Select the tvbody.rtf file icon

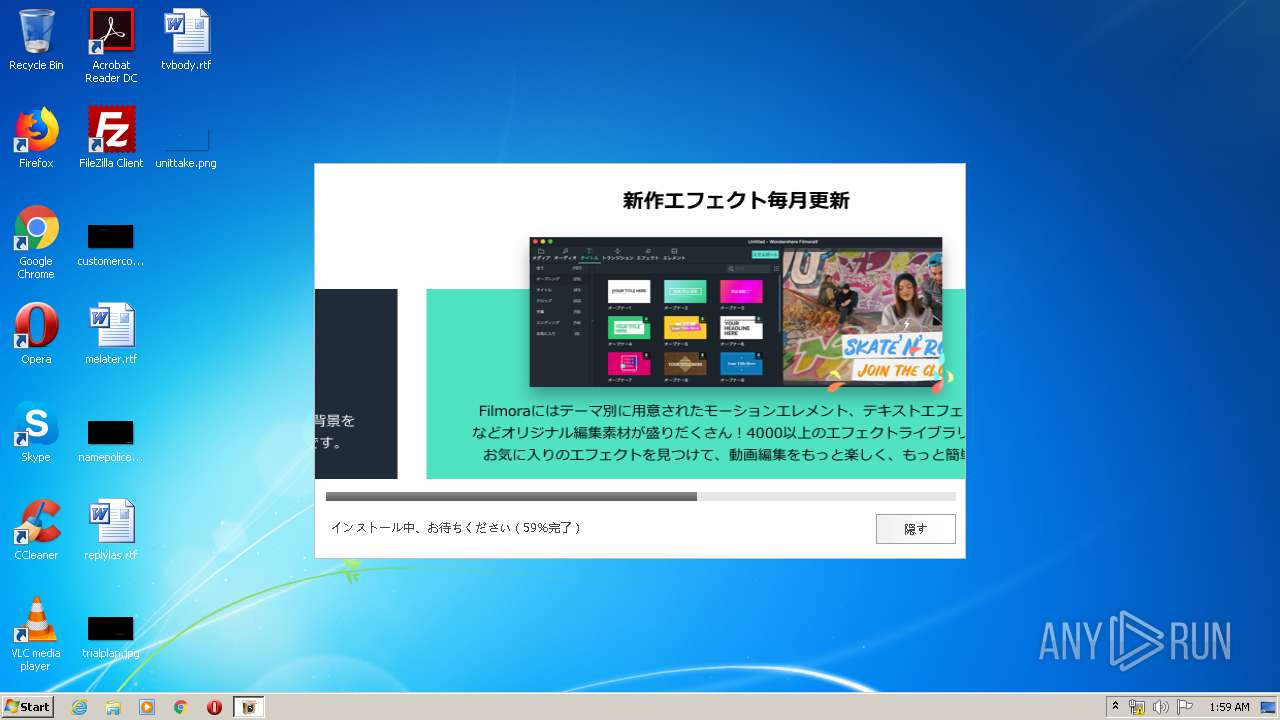pos(186,40)
